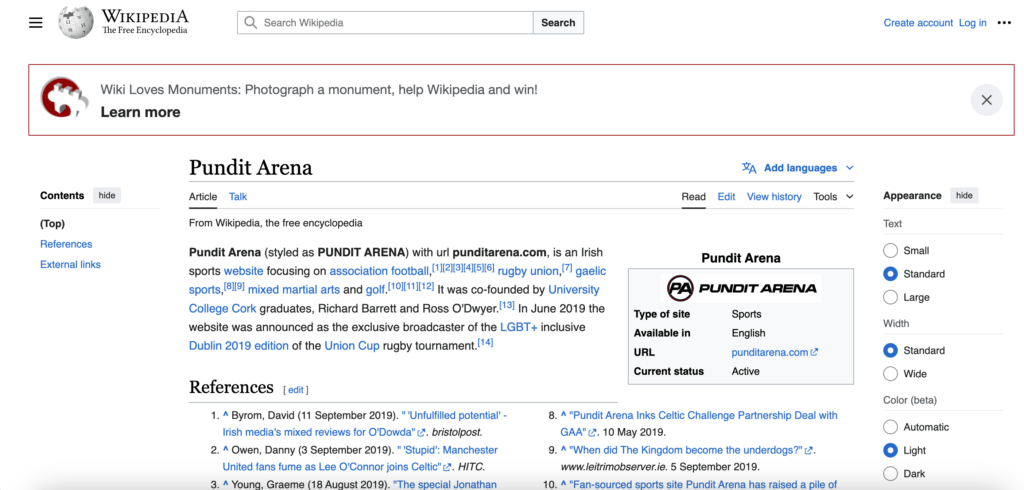This screenshot has height=490, width=1024.
Task: Open the website link in article
Action: pyautogui.click(x=244, y=271)
